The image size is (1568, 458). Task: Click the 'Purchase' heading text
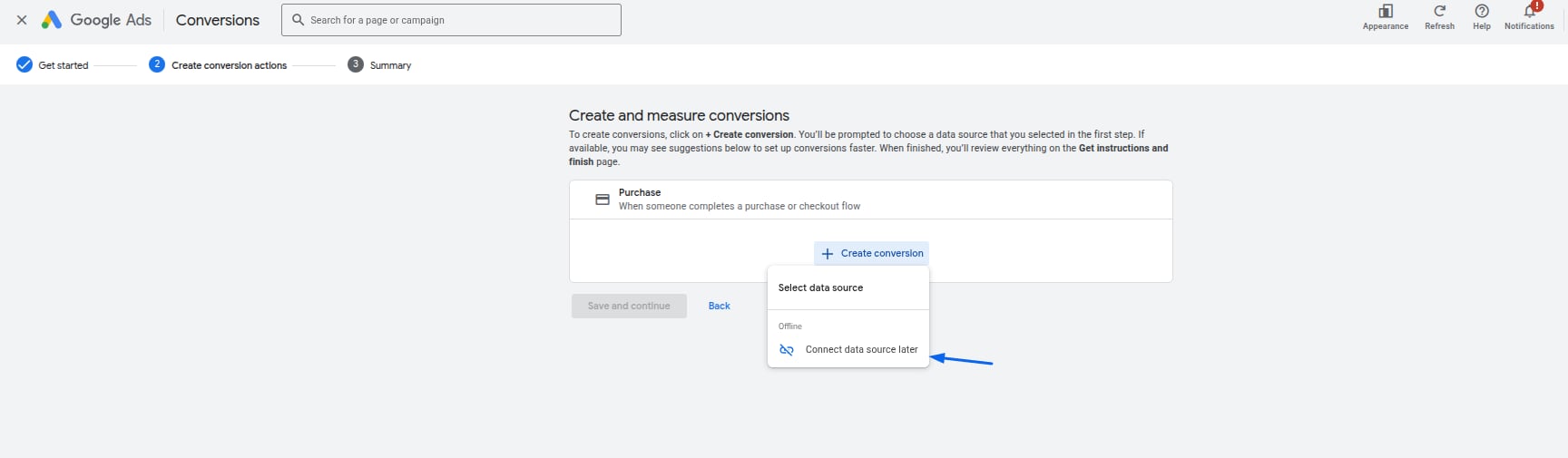pyautogui.click(x=640, y=192)
